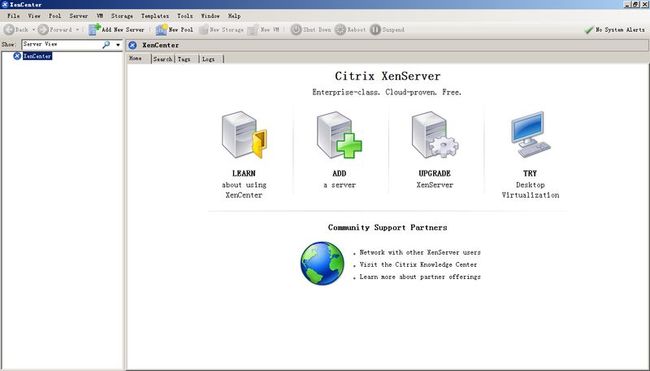
Task: Open the VM menu
Action: [x=100, y=16]
